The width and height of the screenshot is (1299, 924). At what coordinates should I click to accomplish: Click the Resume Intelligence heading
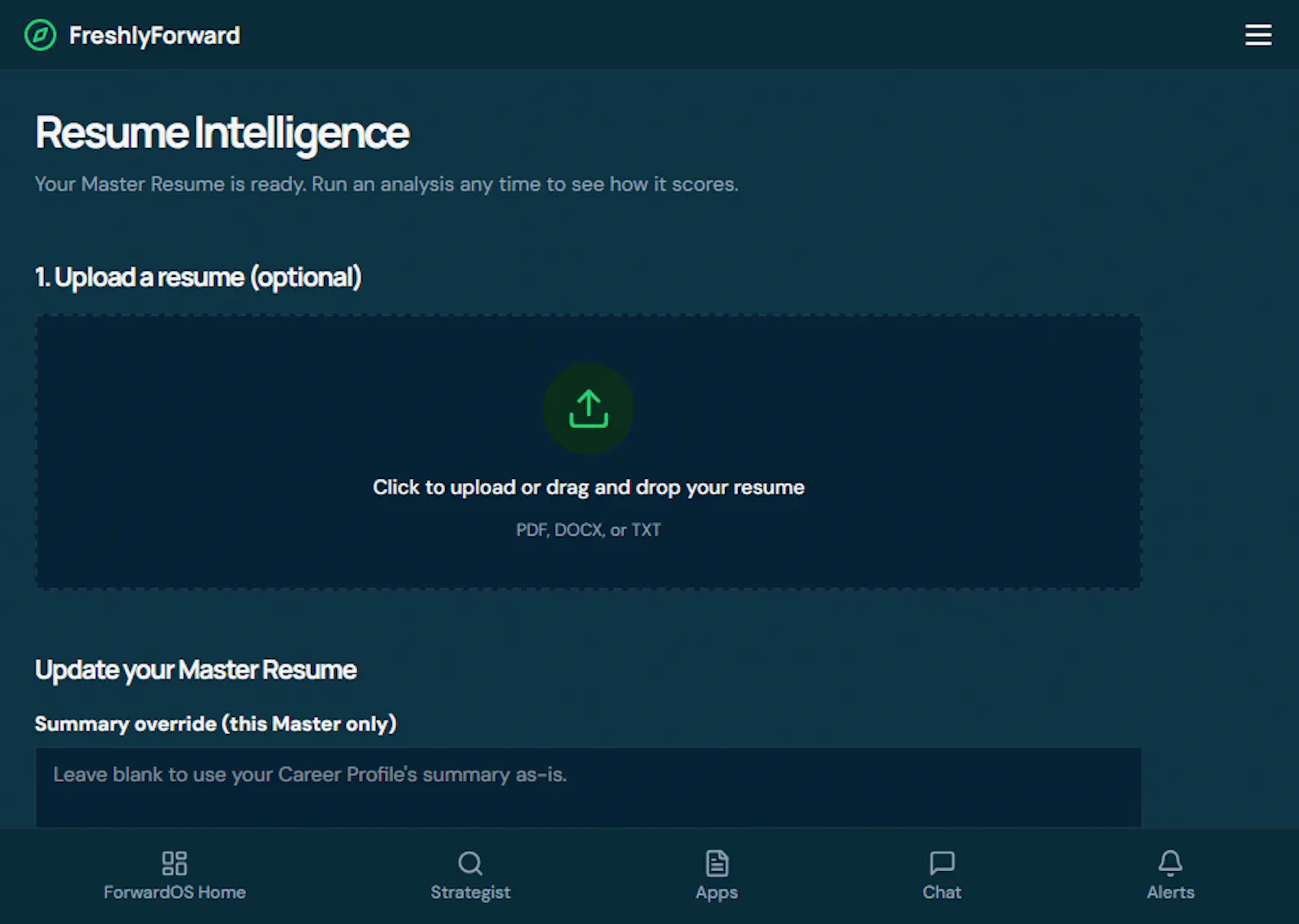click(x=222, y=134)
